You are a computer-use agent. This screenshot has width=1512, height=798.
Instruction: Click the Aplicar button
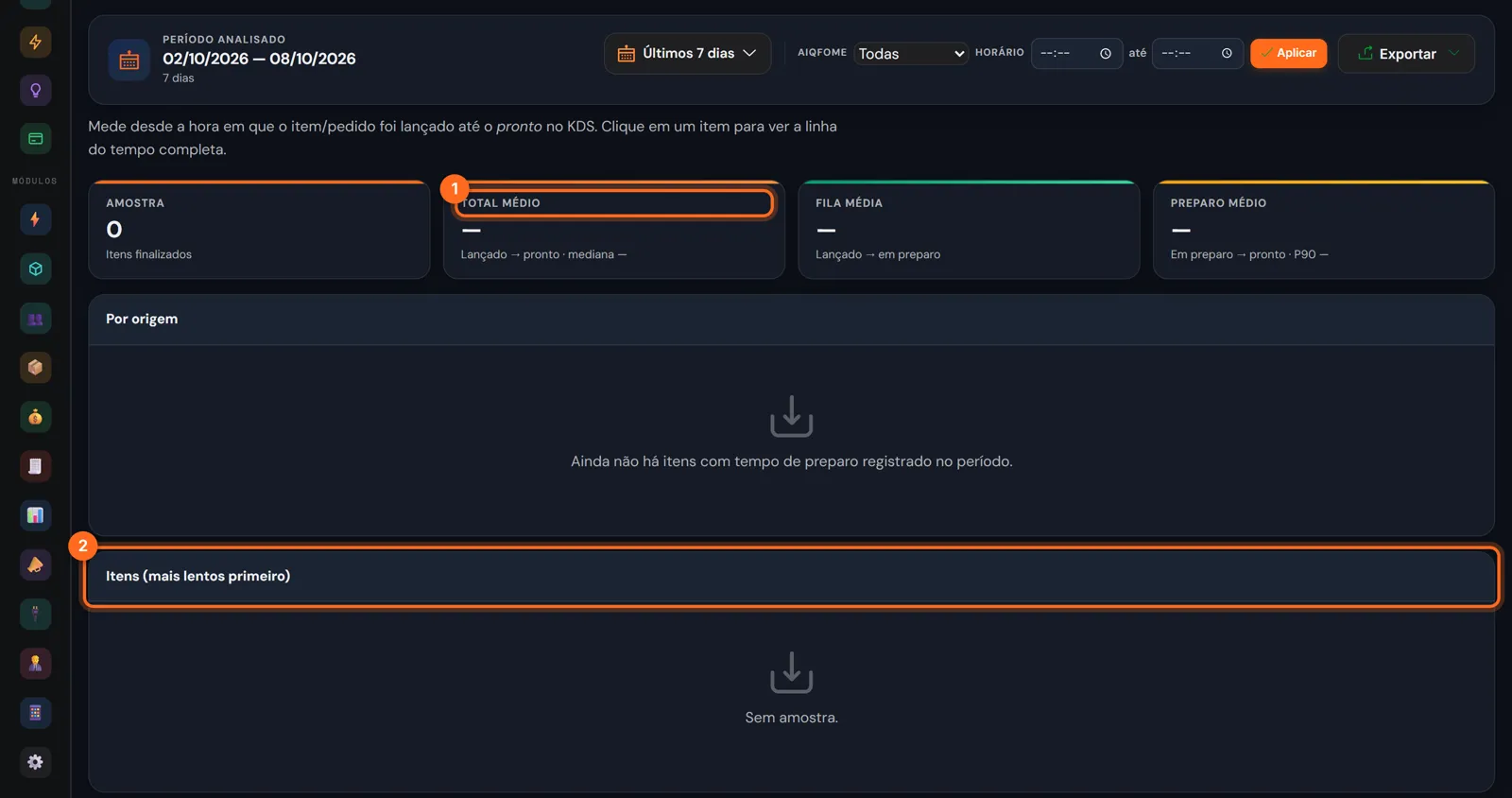point(1288,54)
